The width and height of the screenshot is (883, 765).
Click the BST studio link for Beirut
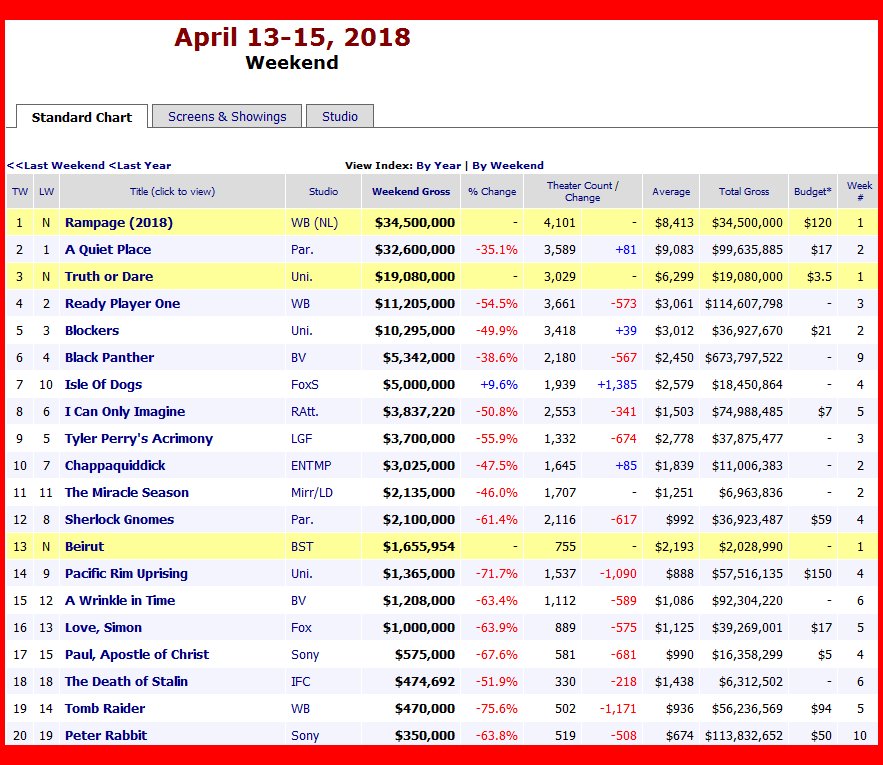[x=302, y=547]
